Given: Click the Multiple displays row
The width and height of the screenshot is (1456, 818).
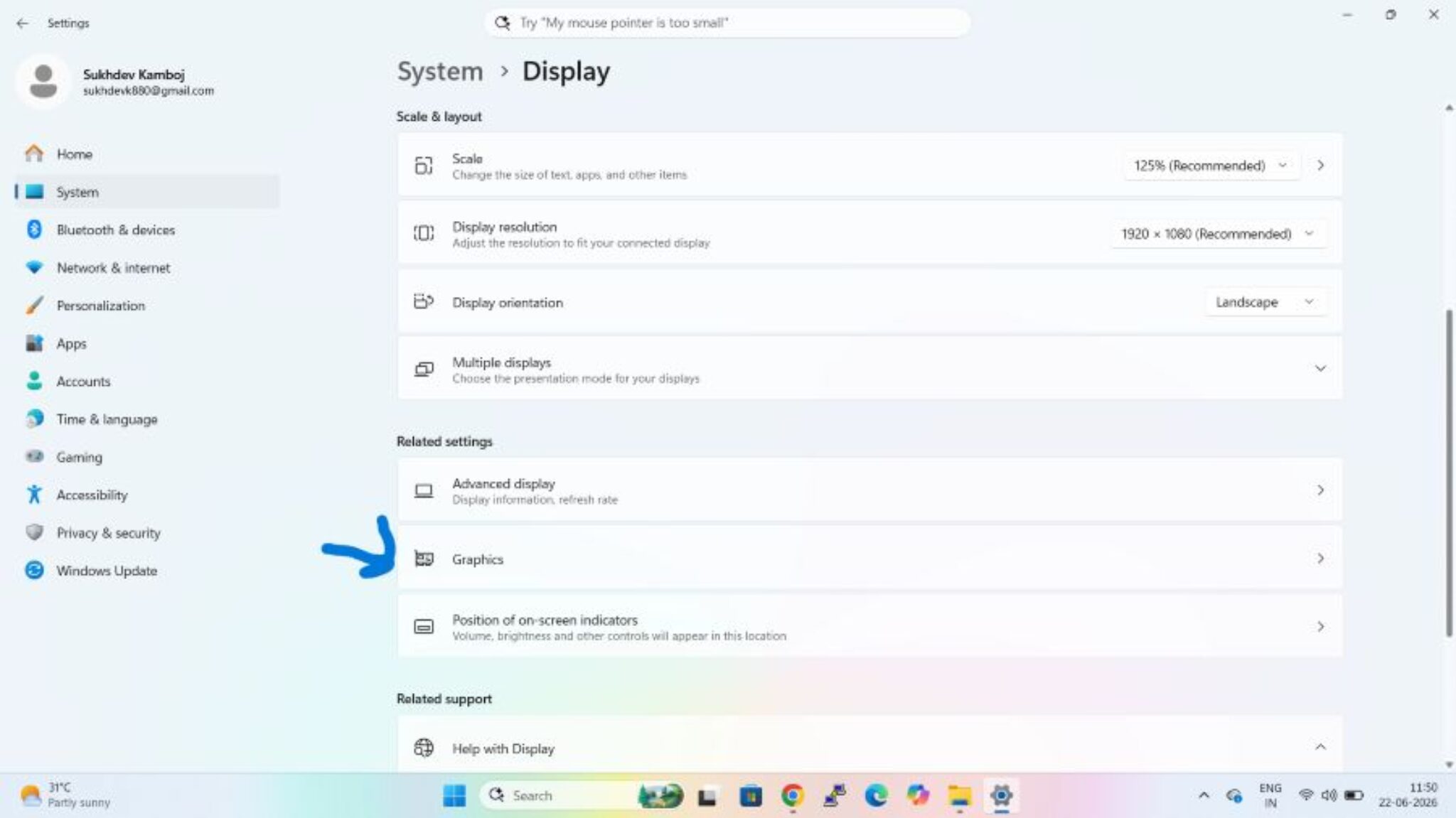Looking at the screenshot, I should [869, 368].
